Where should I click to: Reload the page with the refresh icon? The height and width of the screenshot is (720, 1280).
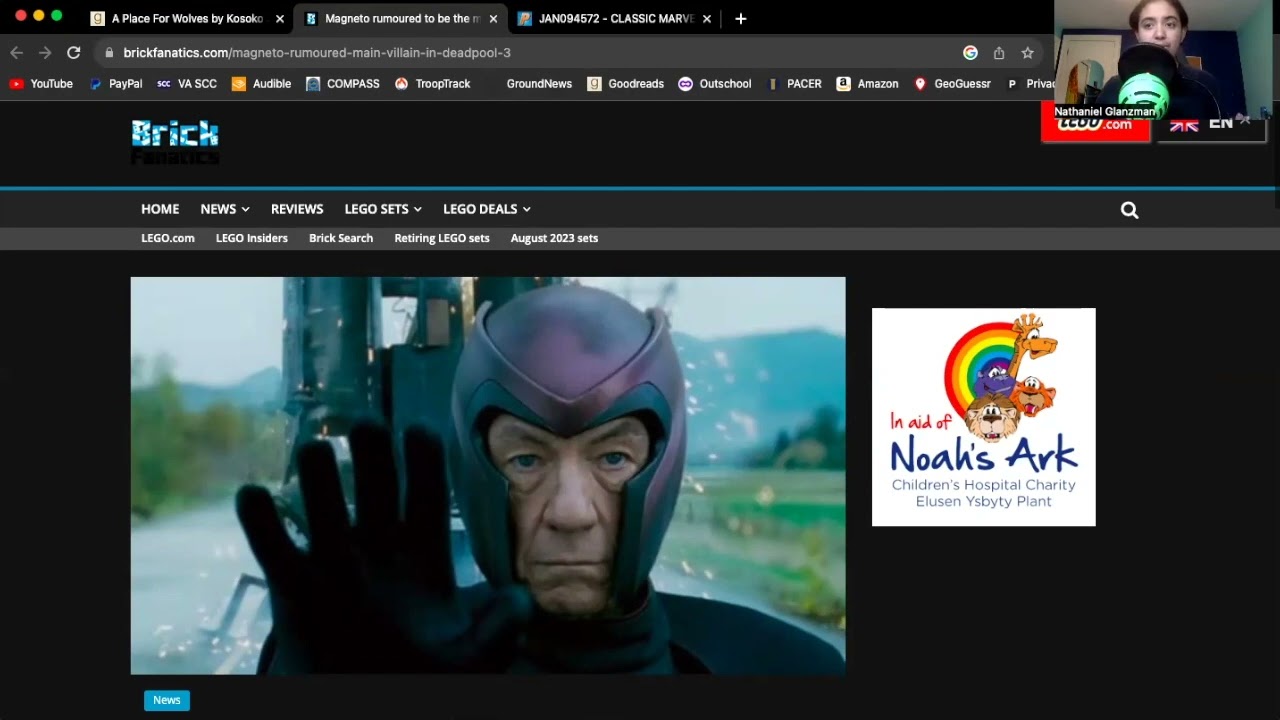pos(73,52)
